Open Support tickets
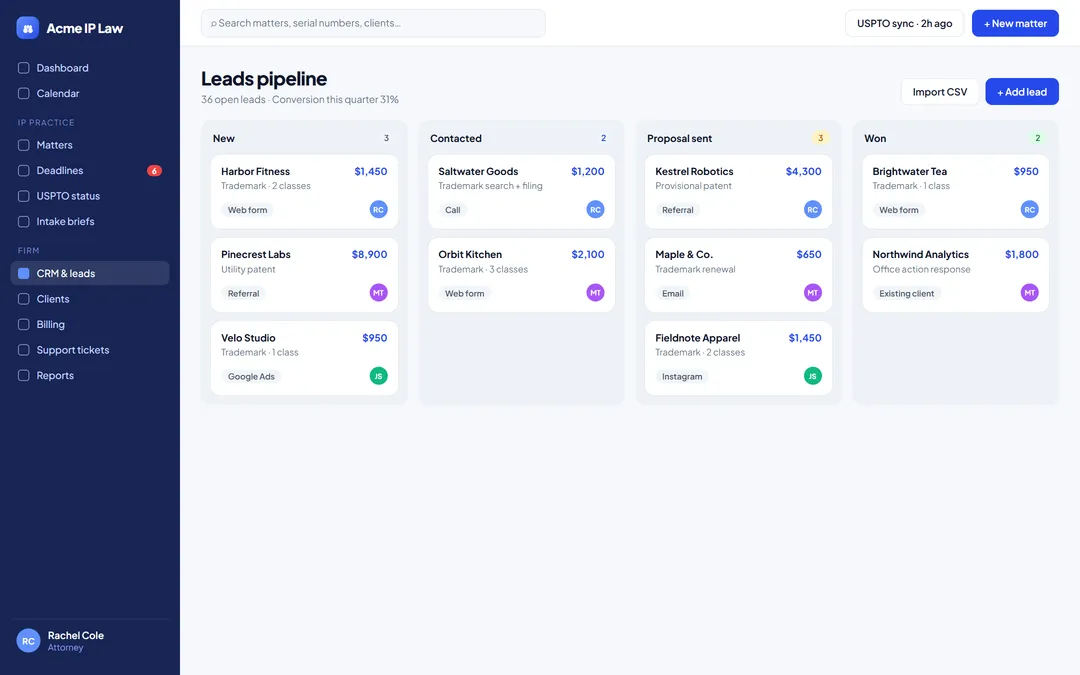Image resolution: width=1080 pixels, height=675 pixels. coord(90,350)
